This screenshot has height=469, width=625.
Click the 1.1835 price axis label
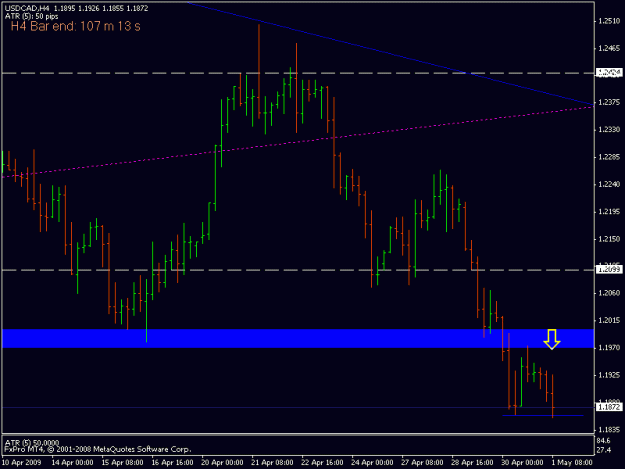point(609,430)
